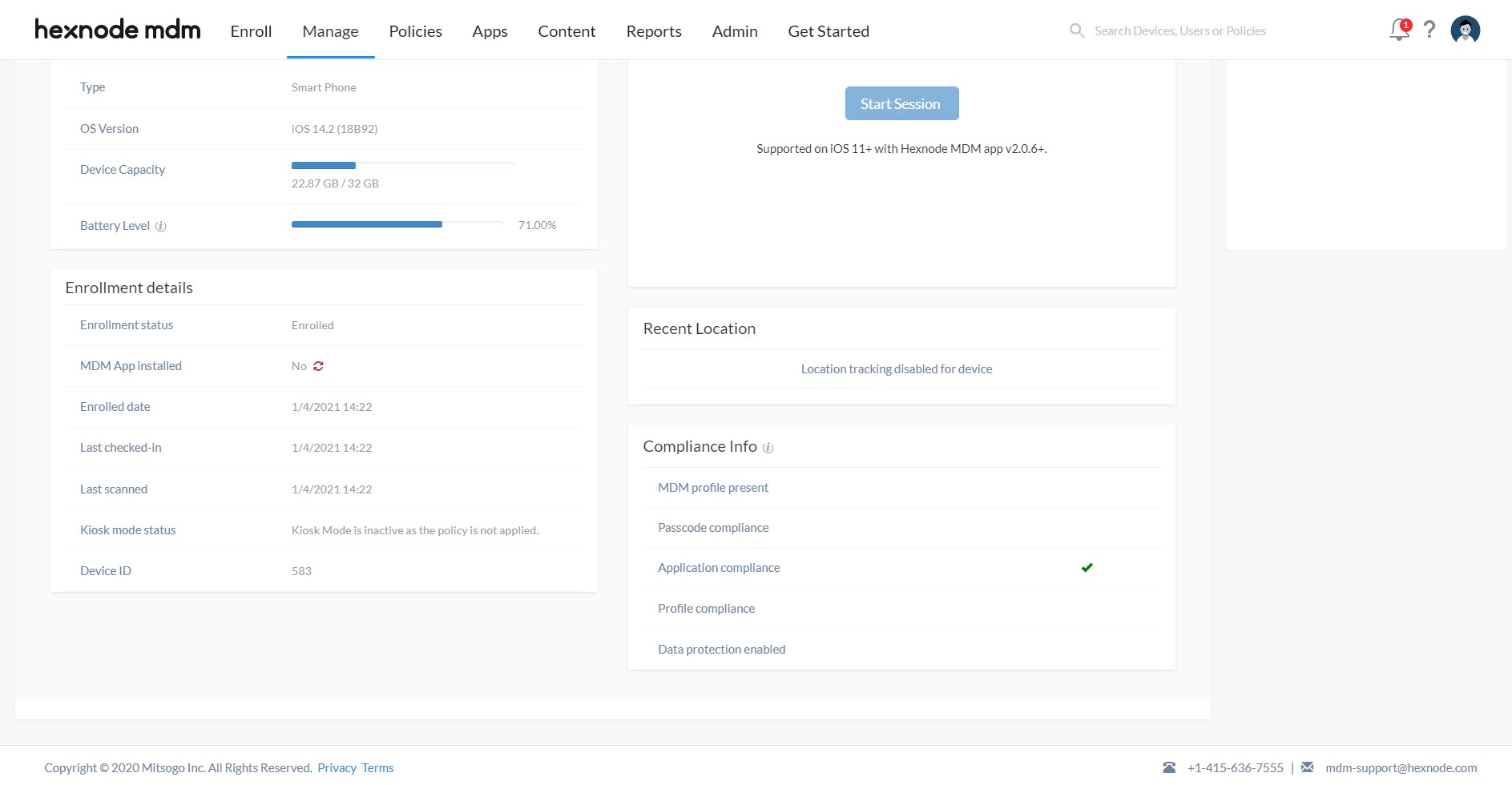Viewport: 1512px width, 785px height.
Task: Click the mdm-support@hexnode.com email link
Action: 1401,767
